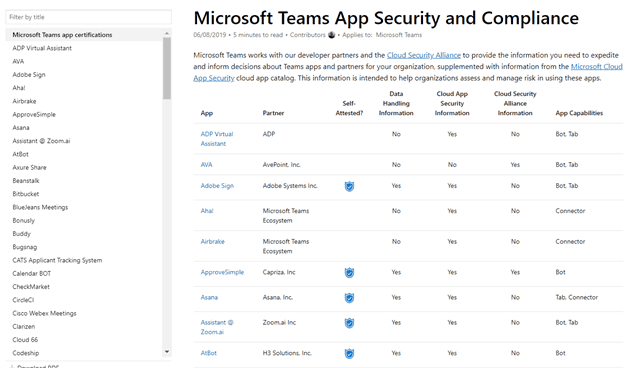
Task: Select ApproveSimple in the sidebar
Action: (34, 115)
